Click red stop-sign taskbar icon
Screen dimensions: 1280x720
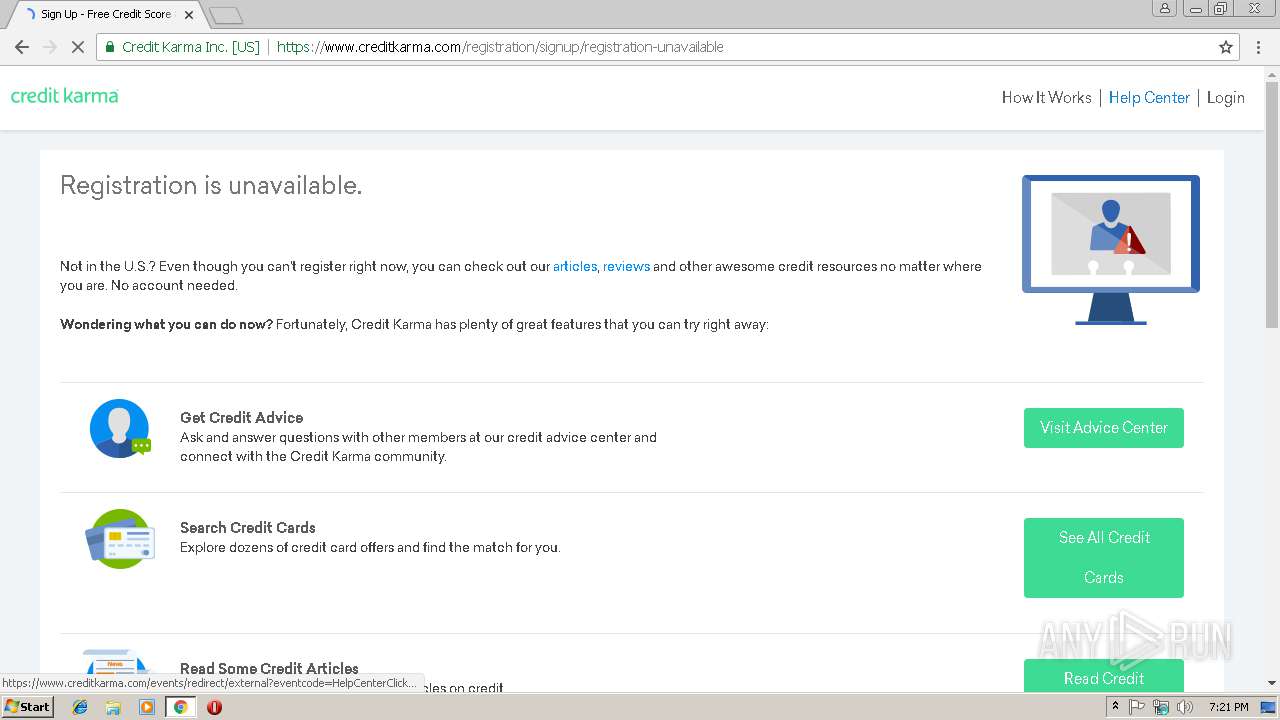pyautogui.click(x=214, y=707)
